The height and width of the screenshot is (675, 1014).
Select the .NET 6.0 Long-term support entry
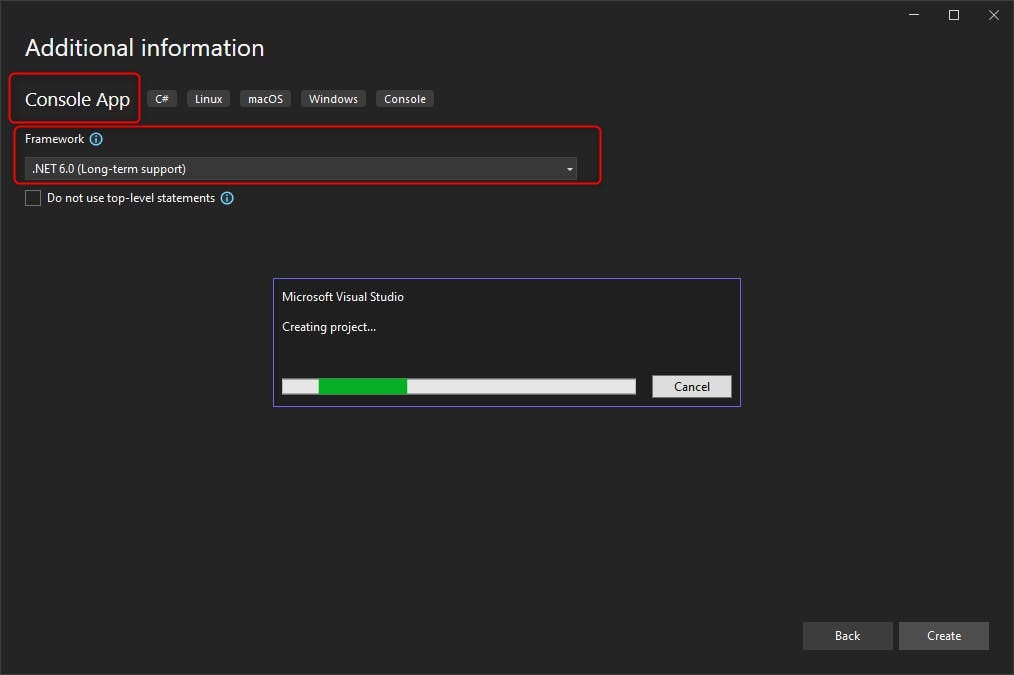tap(108, 168)
